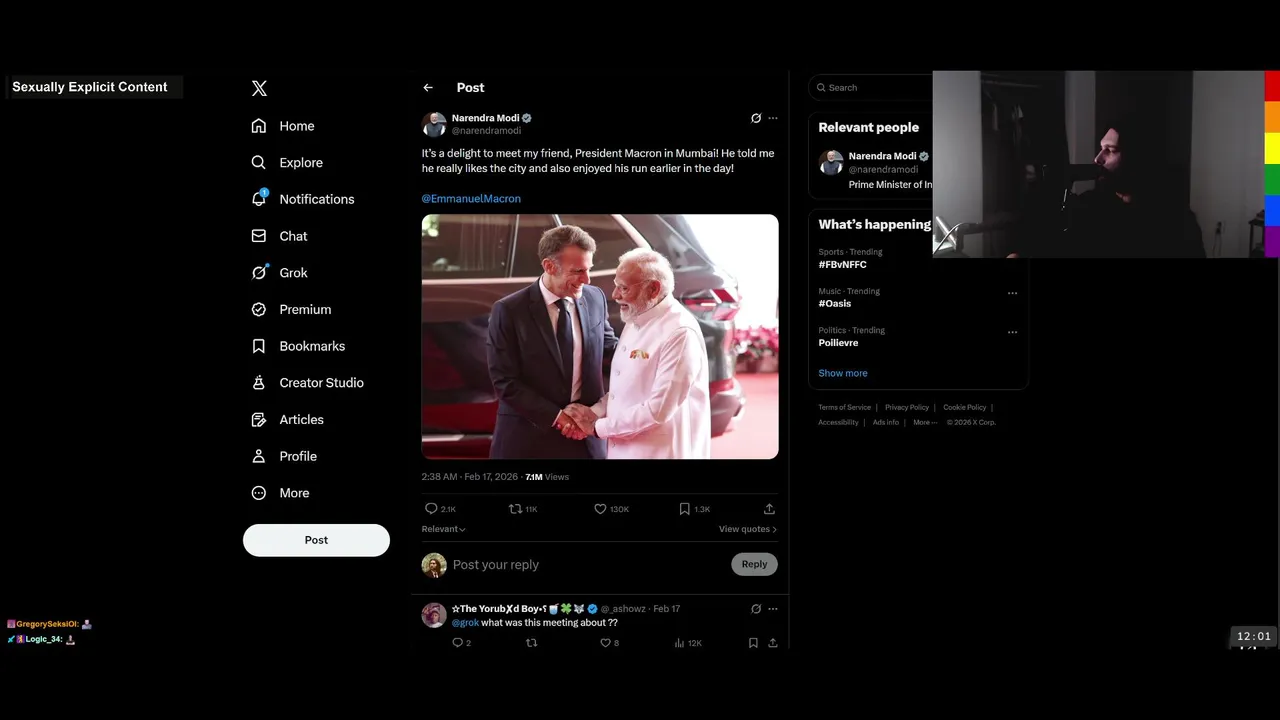Screen dimensions: 1280x720
Task: Click the Post your reply field
Action: 588,565
